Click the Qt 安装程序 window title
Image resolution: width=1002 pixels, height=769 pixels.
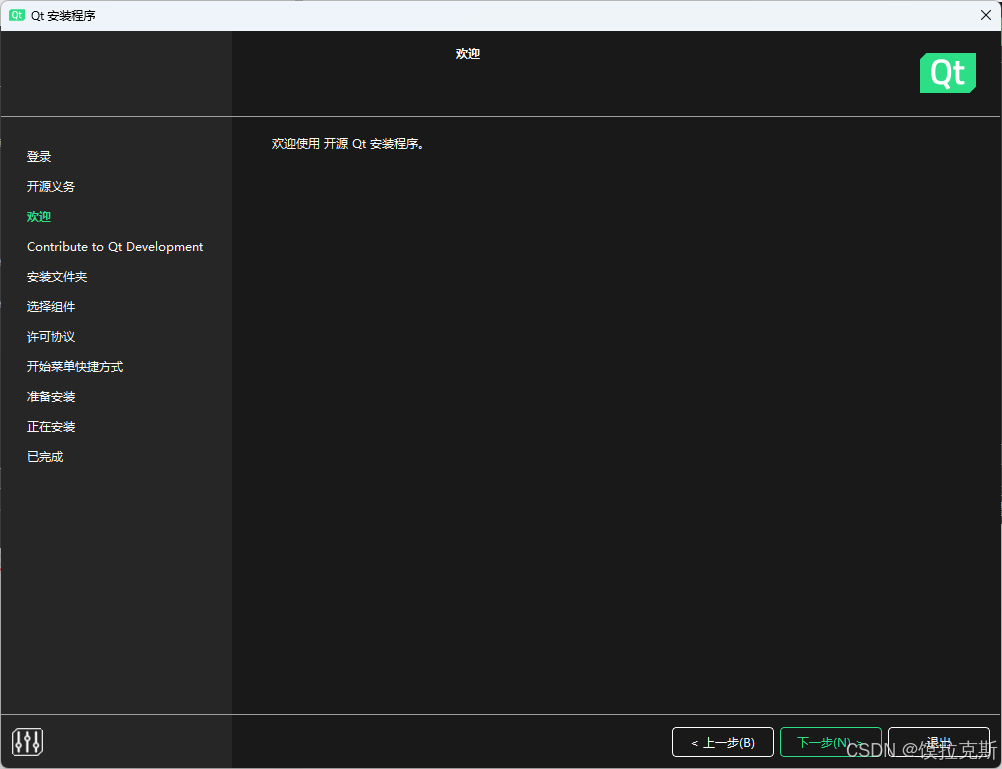pyautogui.click(x=63, y=15)
